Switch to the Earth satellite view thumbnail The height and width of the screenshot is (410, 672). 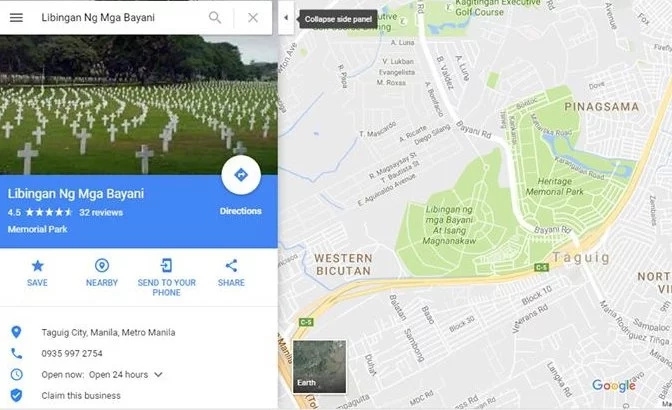pyautogui.click(x=319, y=366)
